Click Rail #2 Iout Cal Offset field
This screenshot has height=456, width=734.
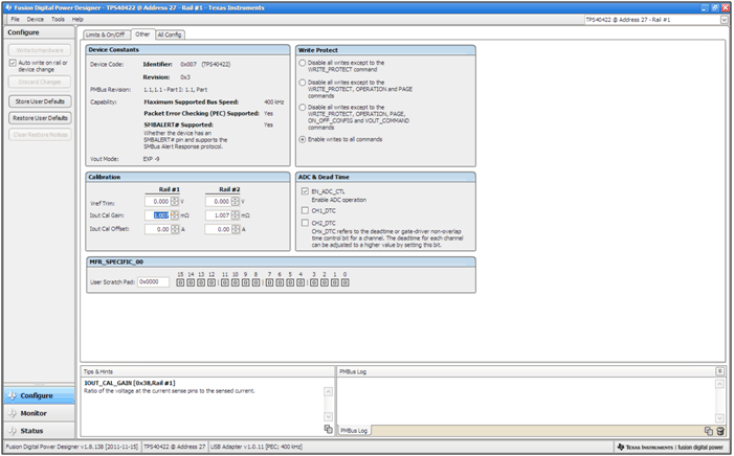point(219,229)
